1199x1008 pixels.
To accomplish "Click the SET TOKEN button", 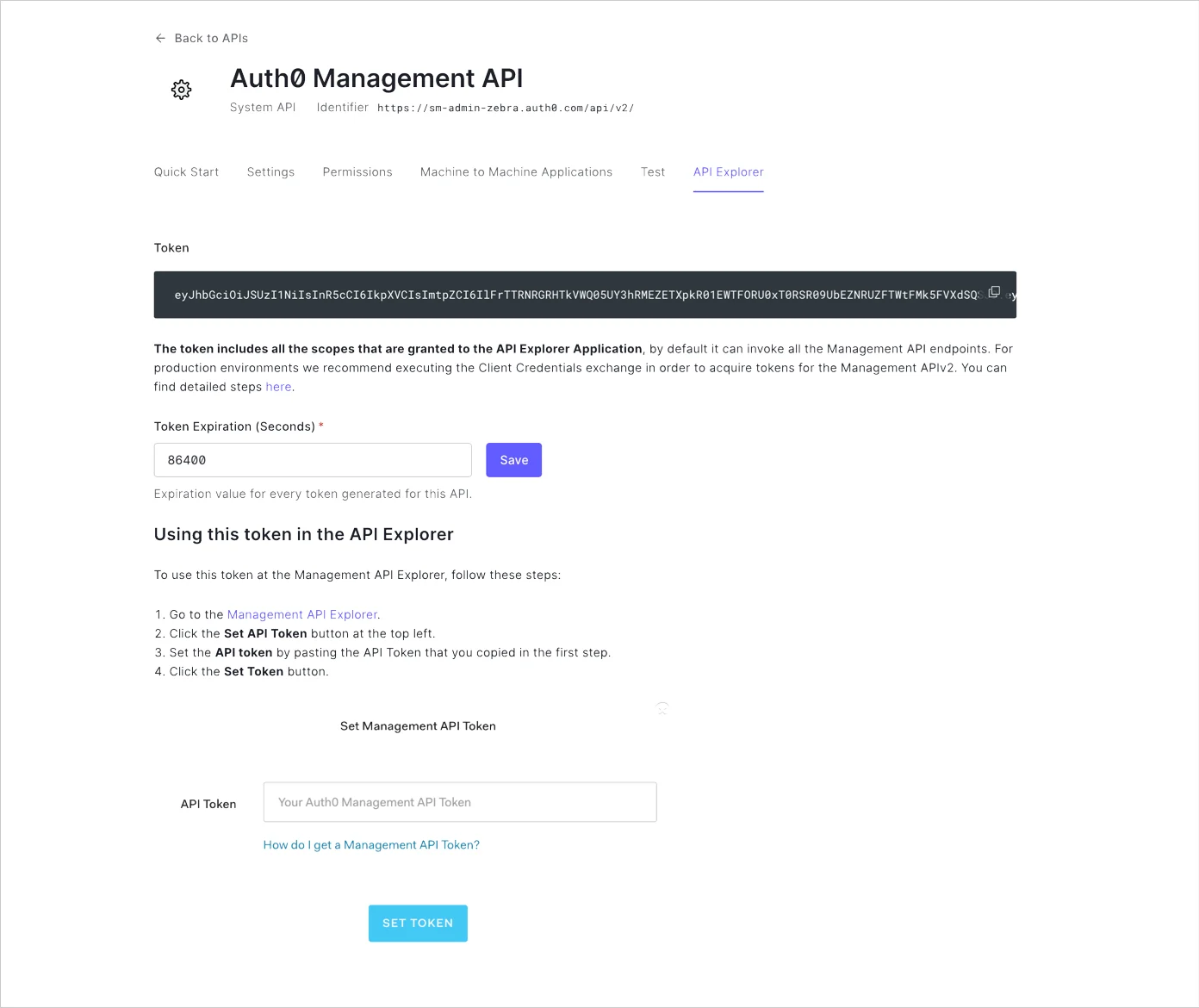I will (418, 923).
